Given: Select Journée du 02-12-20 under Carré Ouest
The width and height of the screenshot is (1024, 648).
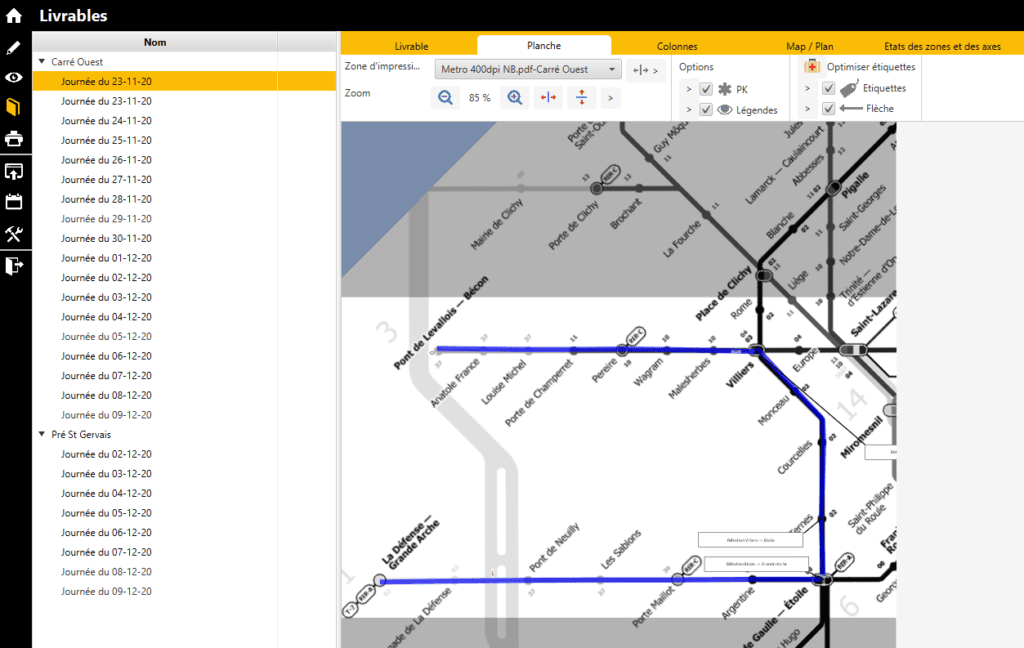Looking at the screenshot, I should click(106, 278).
